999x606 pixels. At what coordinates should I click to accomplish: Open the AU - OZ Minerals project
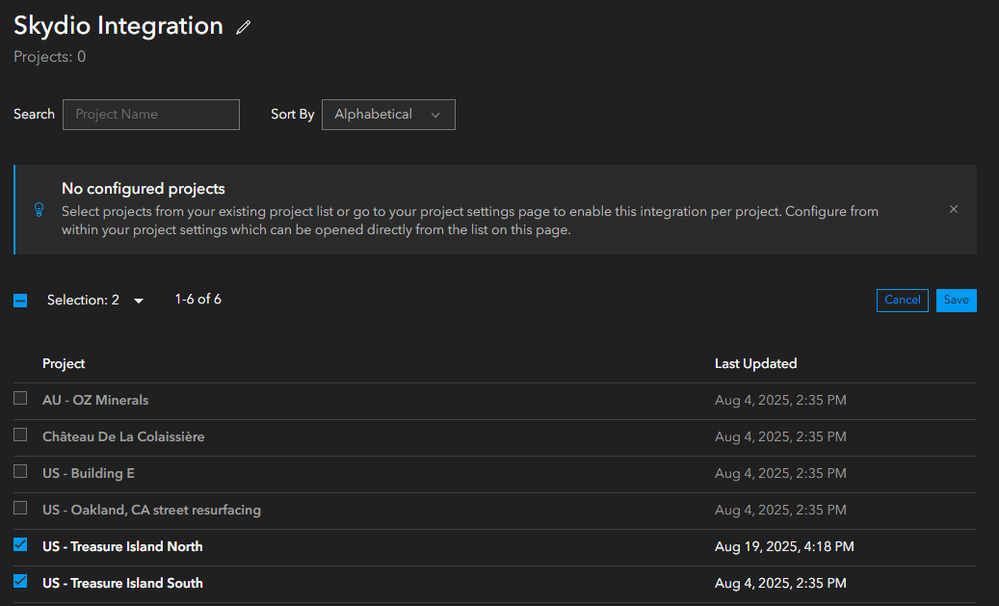[95, 400]
